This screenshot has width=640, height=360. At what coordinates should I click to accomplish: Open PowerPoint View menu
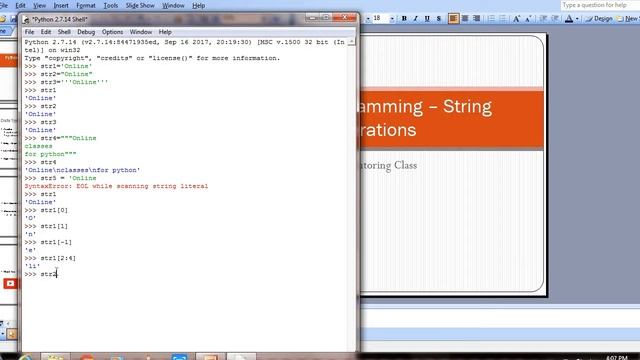point(39,5)
